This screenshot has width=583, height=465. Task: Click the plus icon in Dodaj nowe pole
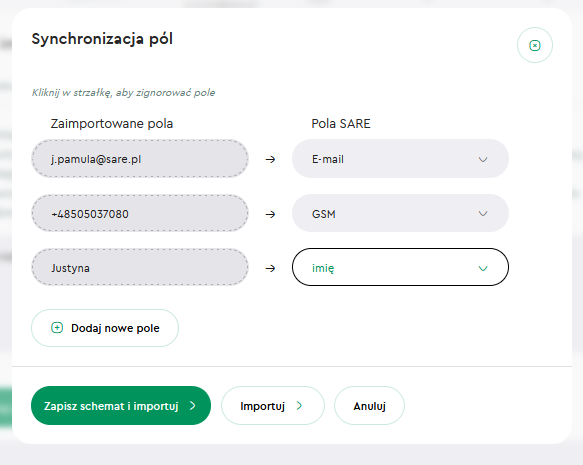(57, 328)
